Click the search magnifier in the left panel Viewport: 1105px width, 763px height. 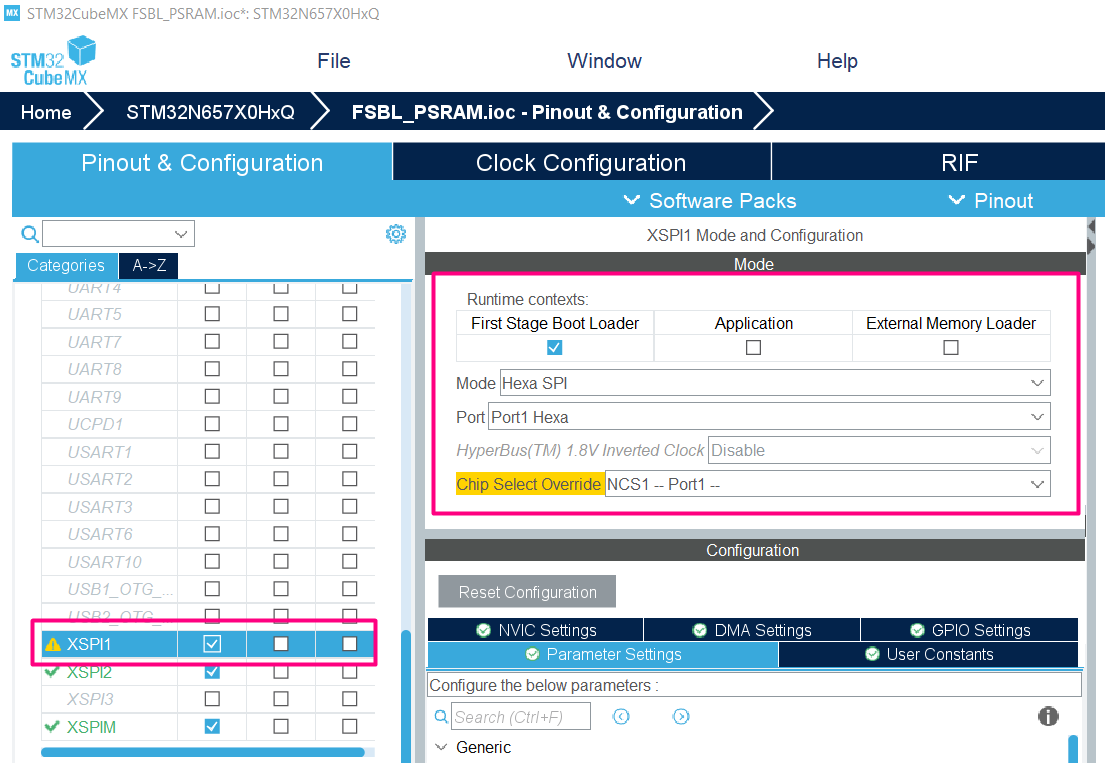point(29,233)
